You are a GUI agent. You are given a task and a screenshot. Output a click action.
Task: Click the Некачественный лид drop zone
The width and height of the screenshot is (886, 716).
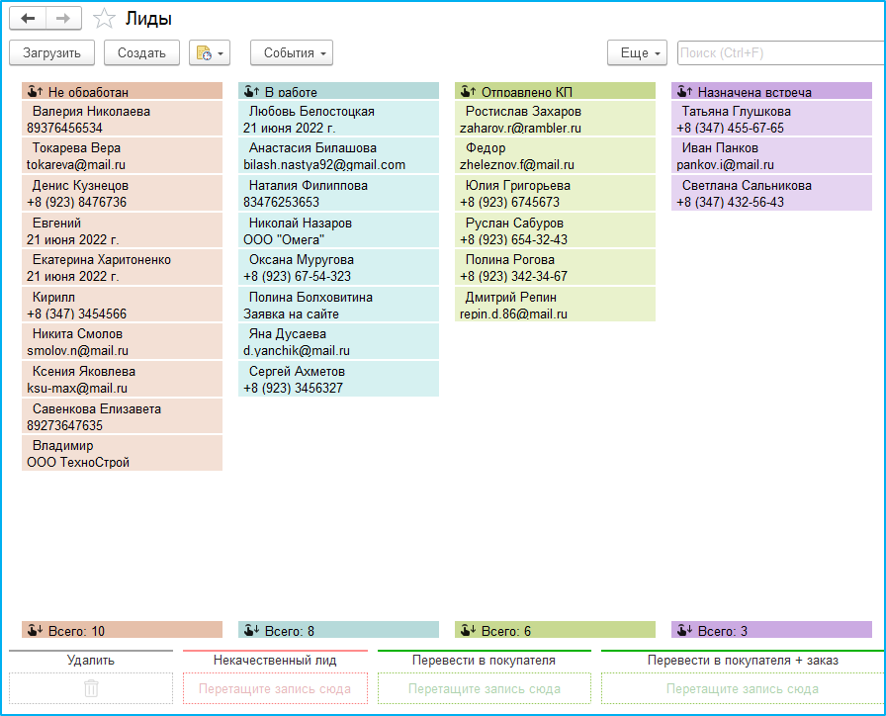(275, 688)
